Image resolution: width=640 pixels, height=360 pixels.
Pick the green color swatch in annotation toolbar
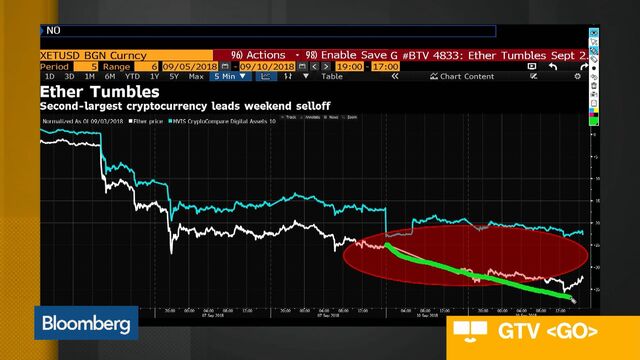pos(594,120)
